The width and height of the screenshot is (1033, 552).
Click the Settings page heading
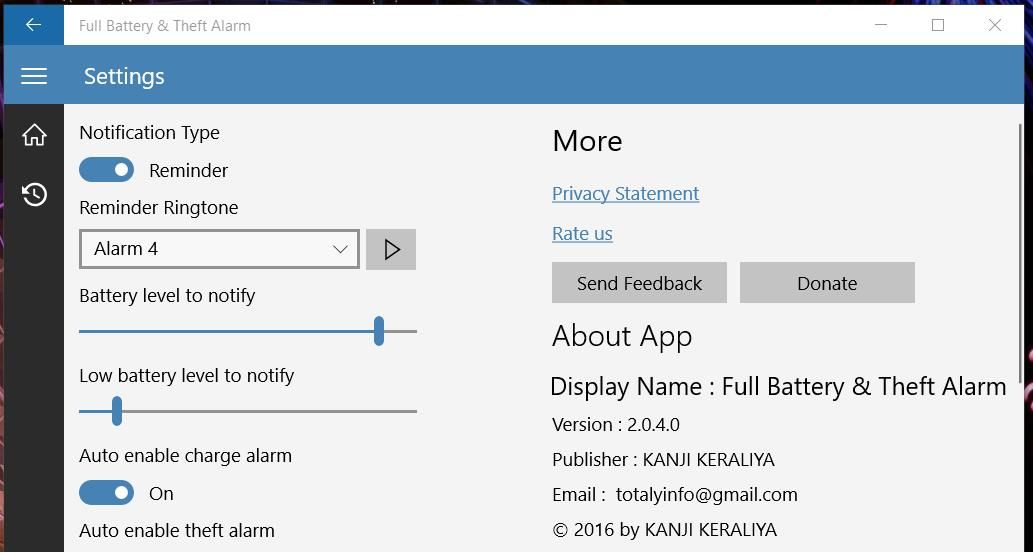tap(124, 76)
